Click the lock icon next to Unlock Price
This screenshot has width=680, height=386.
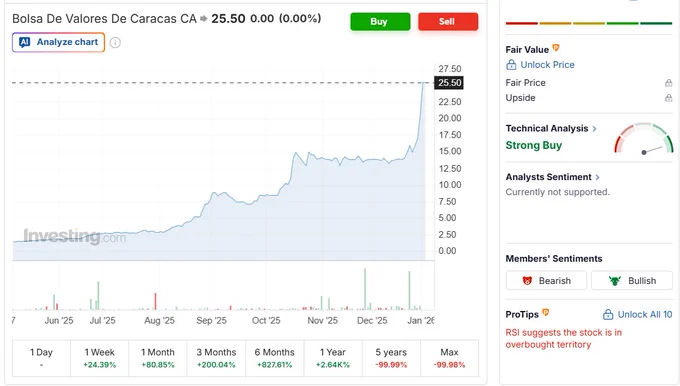tap(511, 65)
